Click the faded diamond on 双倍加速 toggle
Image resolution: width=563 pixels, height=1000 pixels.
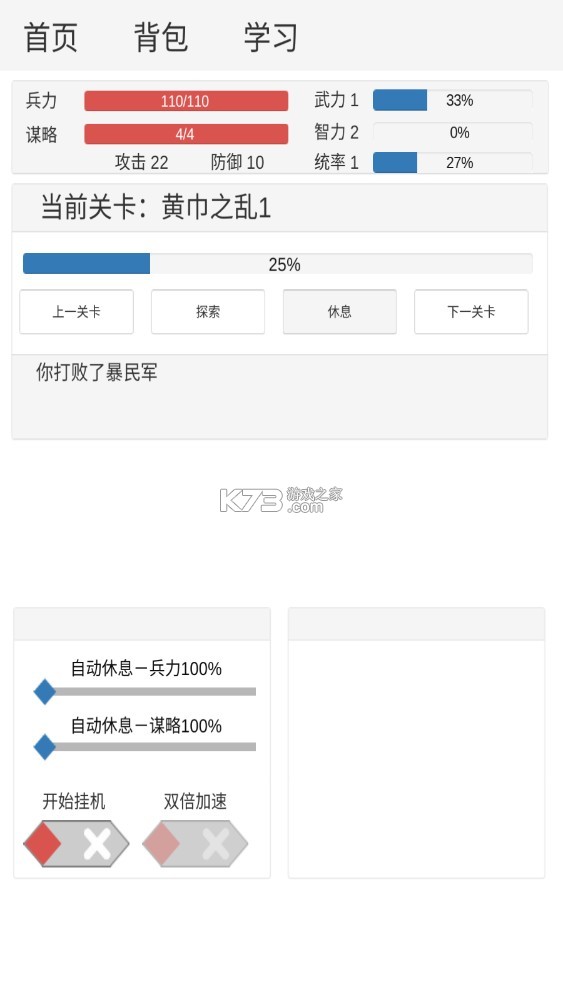161,843
